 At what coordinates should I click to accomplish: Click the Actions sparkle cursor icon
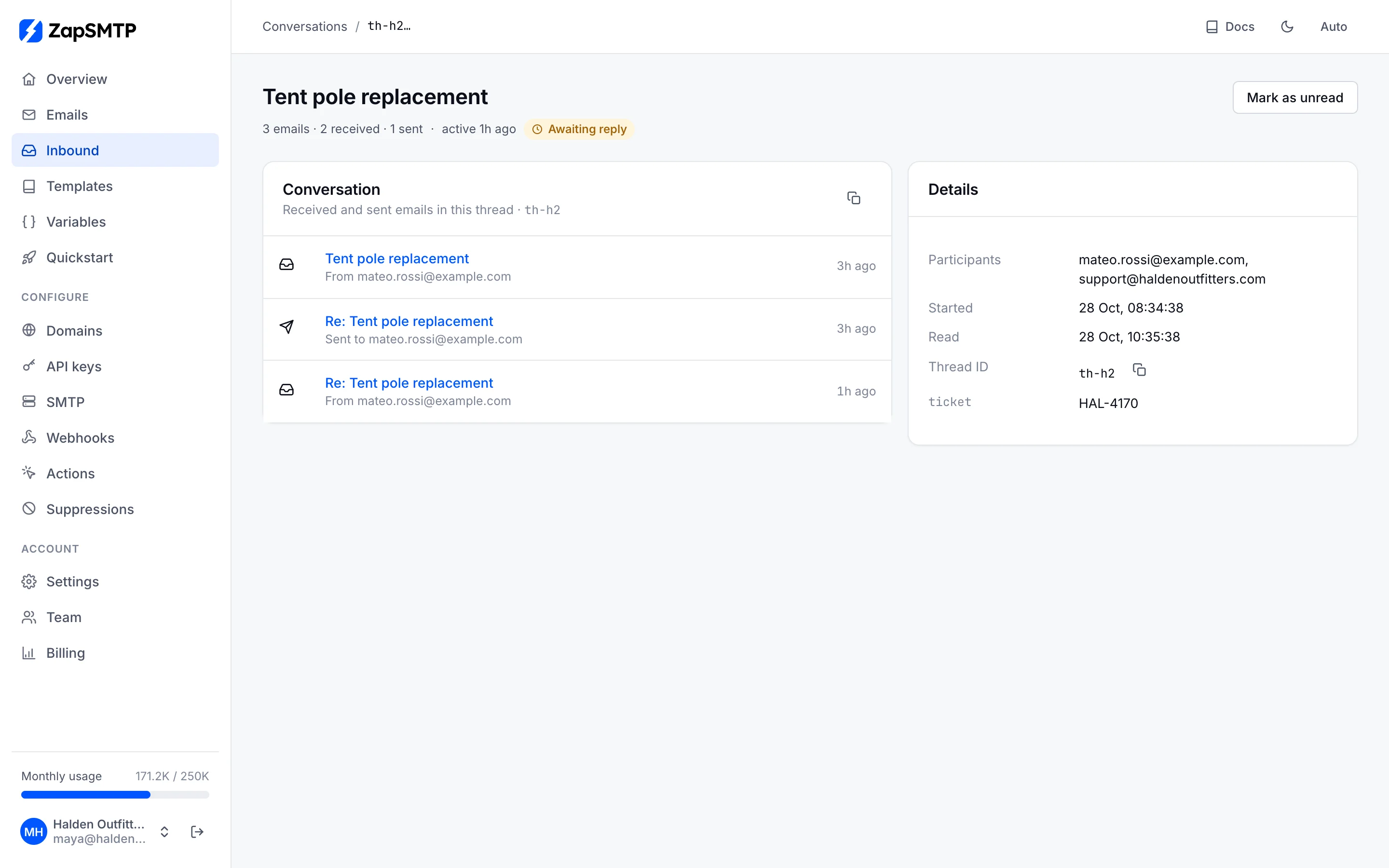[29, 473]
